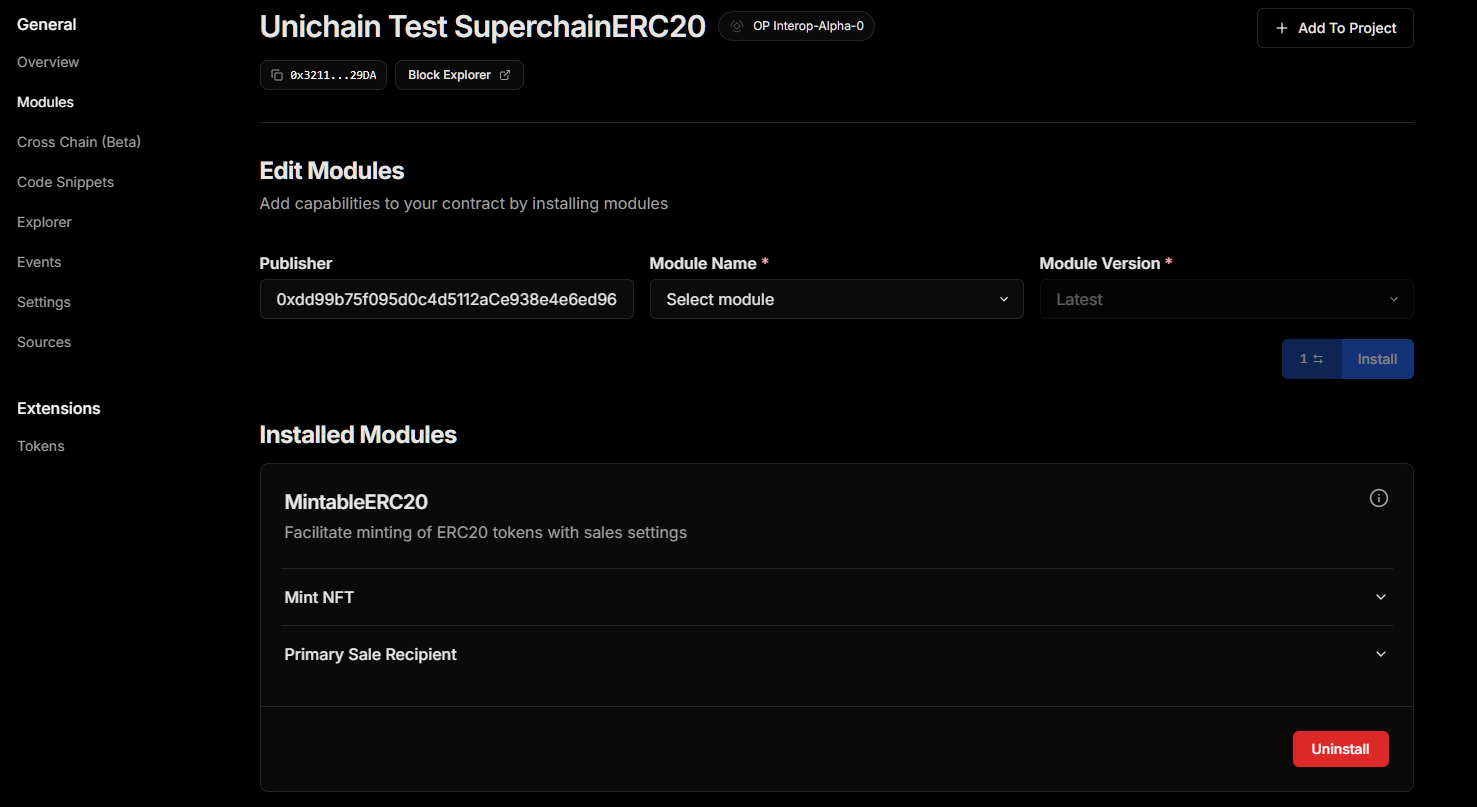This screenshot has width=1477, height=807.
Task: Click into the Publisher address field
Action: [x=446, y=299]
